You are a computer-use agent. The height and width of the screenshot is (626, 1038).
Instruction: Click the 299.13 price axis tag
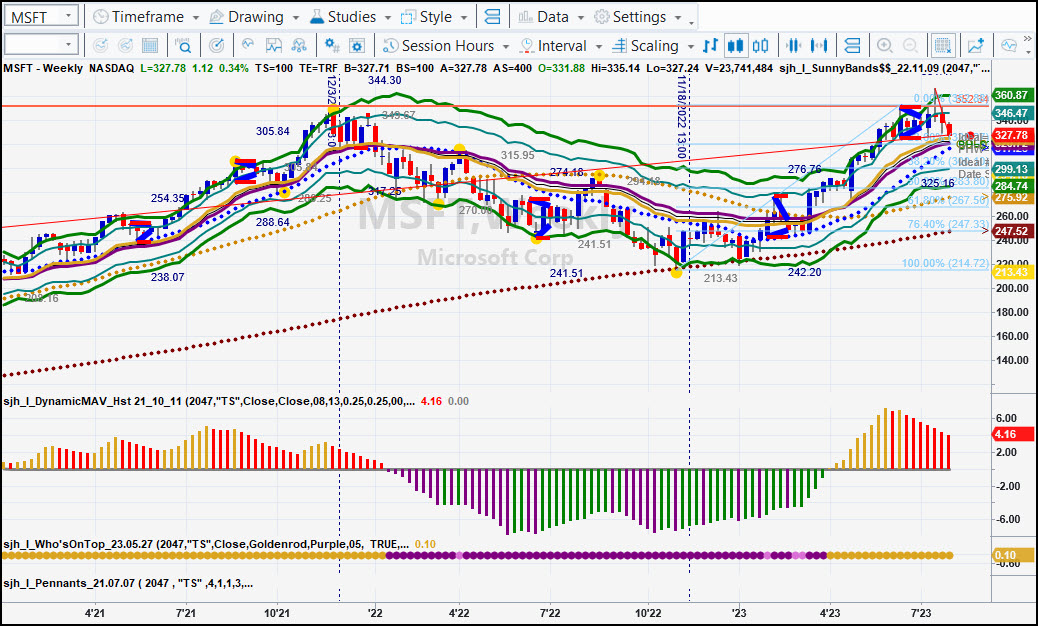point(1012,169)
